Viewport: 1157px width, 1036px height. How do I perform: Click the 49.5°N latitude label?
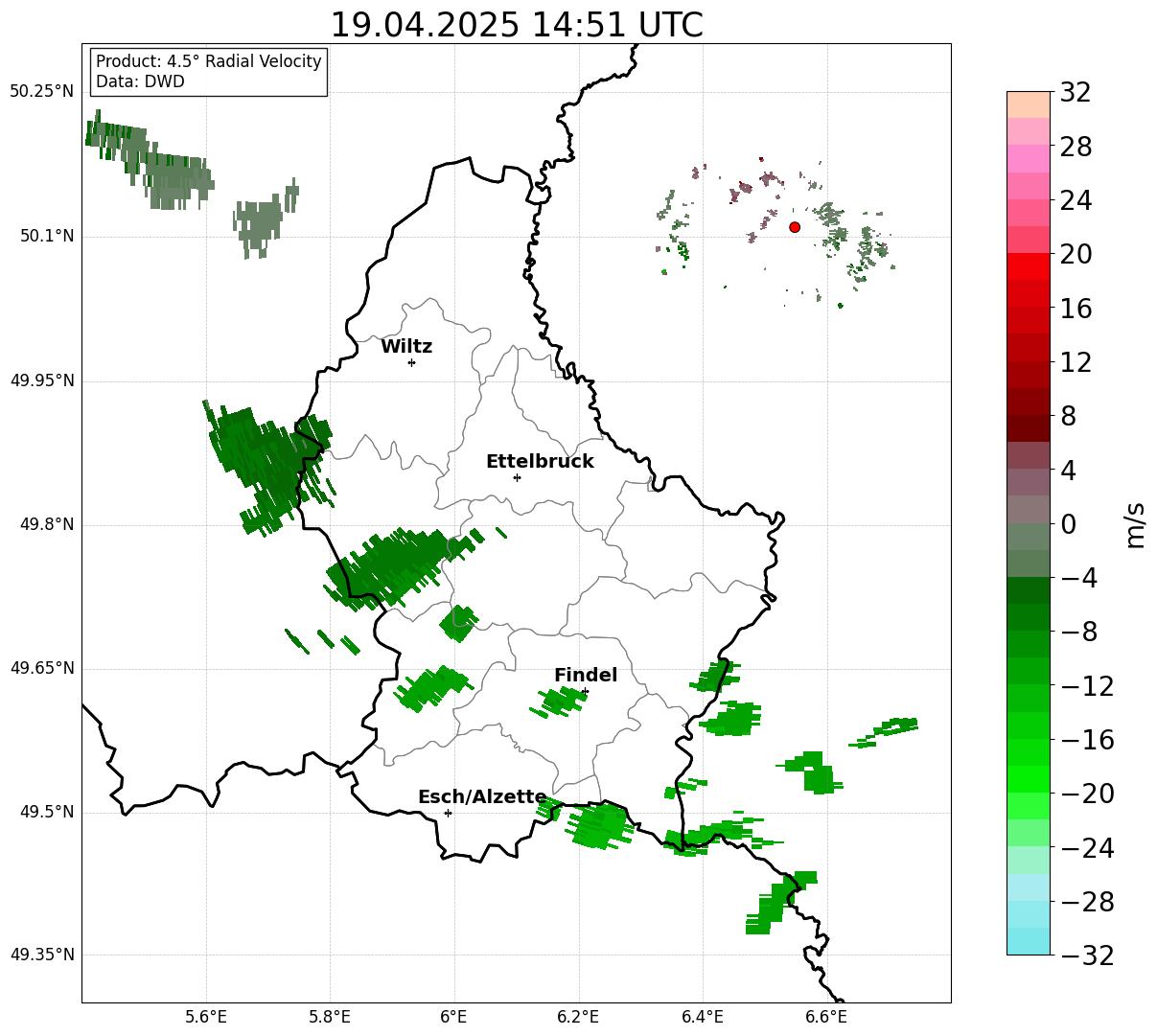[x=46, y=812]
